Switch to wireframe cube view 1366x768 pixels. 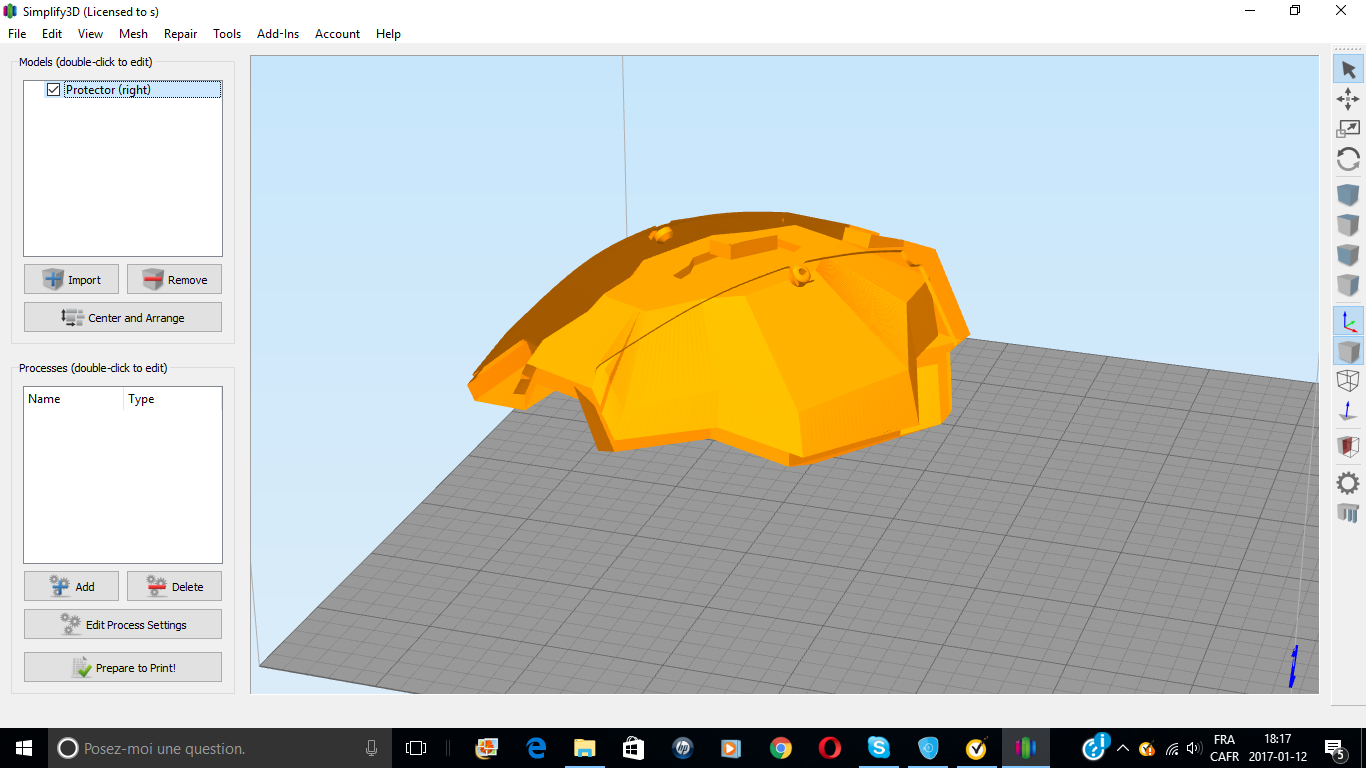(x=1348, y=381)
